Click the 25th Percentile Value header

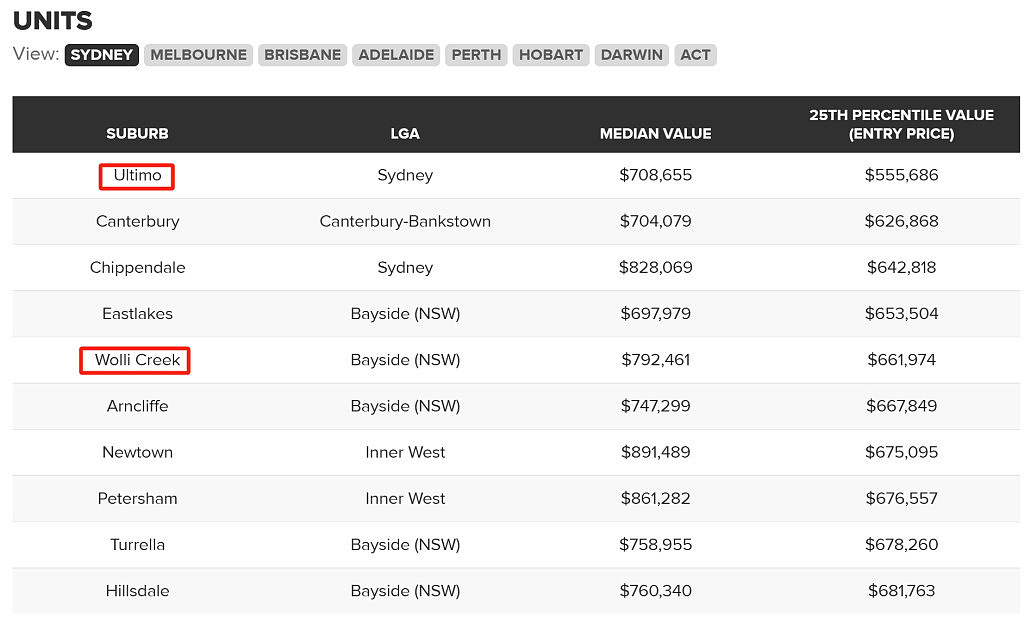click(901, 124)
